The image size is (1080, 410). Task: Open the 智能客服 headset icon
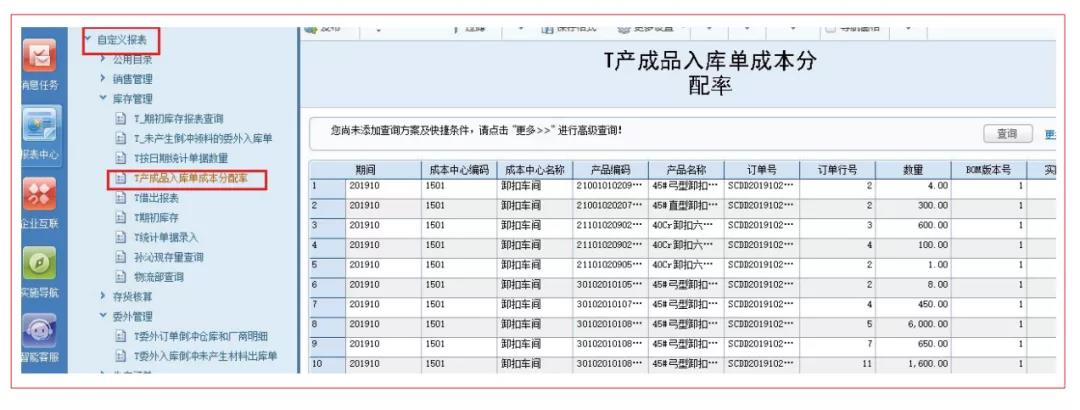[x=40, y=331]
